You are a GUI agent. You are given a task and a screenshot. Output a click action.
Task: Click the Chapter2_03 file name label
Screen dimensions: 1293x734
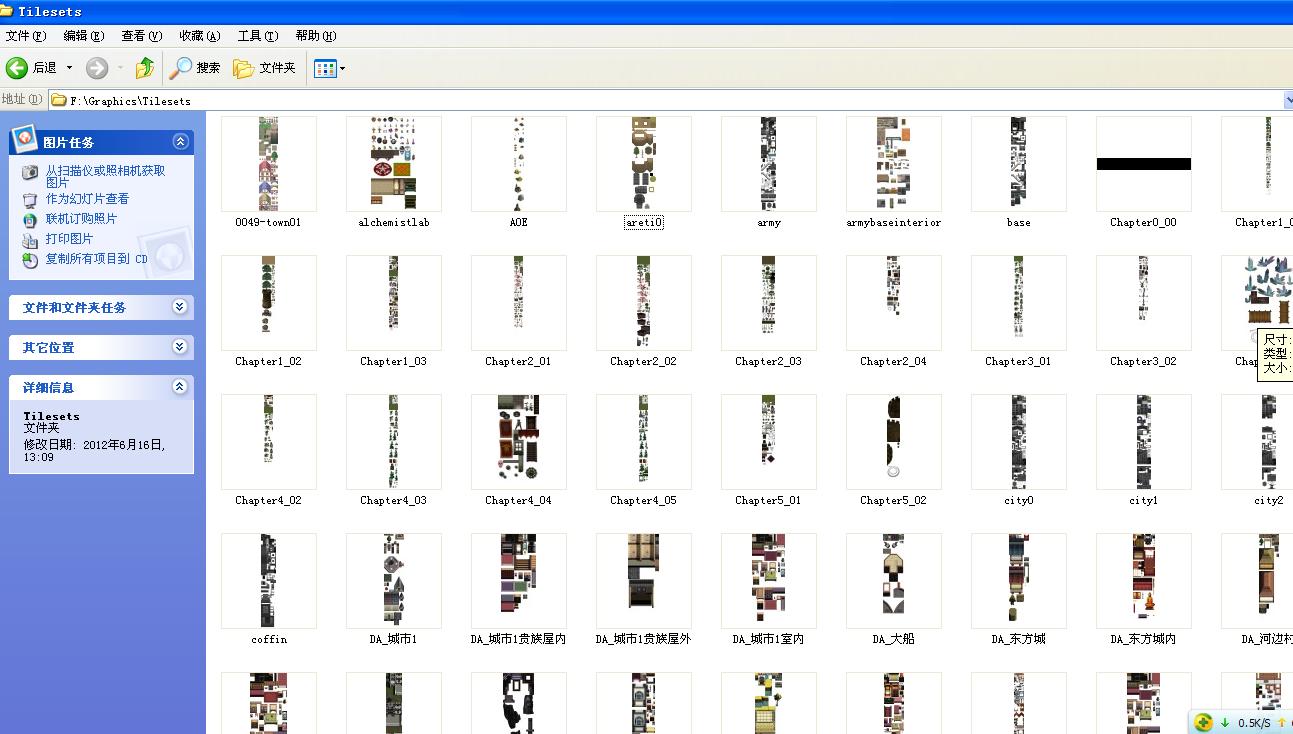(769, 362)
